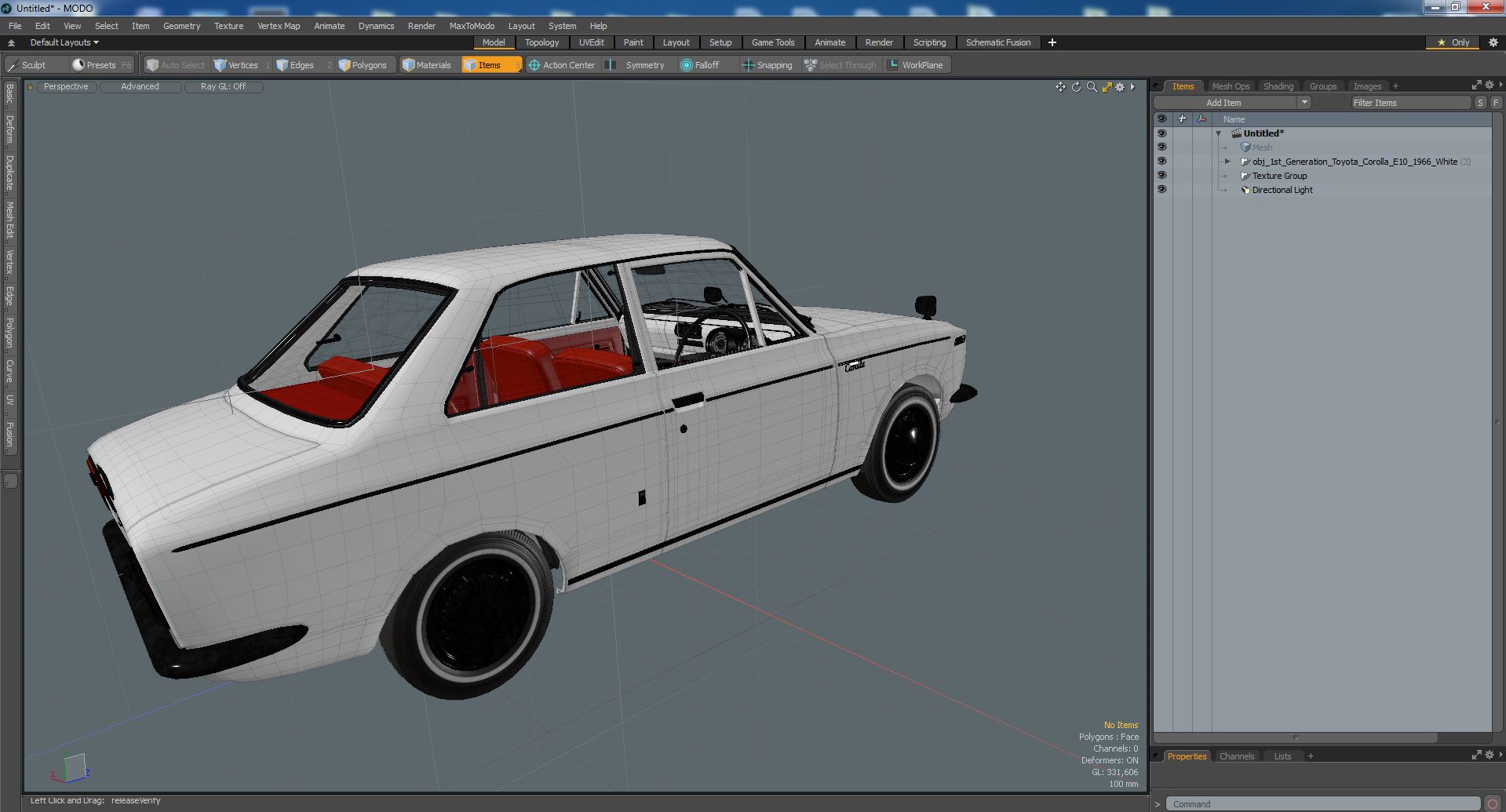Open layout settings gear in top bar
This screenshot has height=812, width=1506.
click(1493, 42)
